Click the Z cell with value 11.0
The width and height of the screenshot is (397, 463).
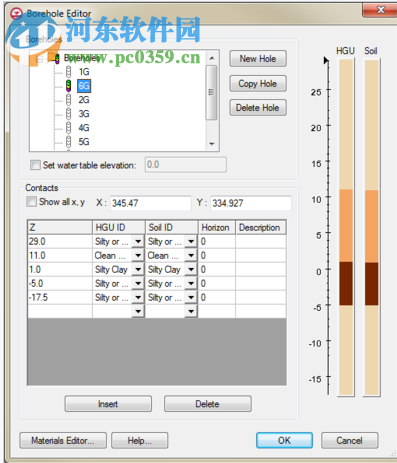pos(60,255)
